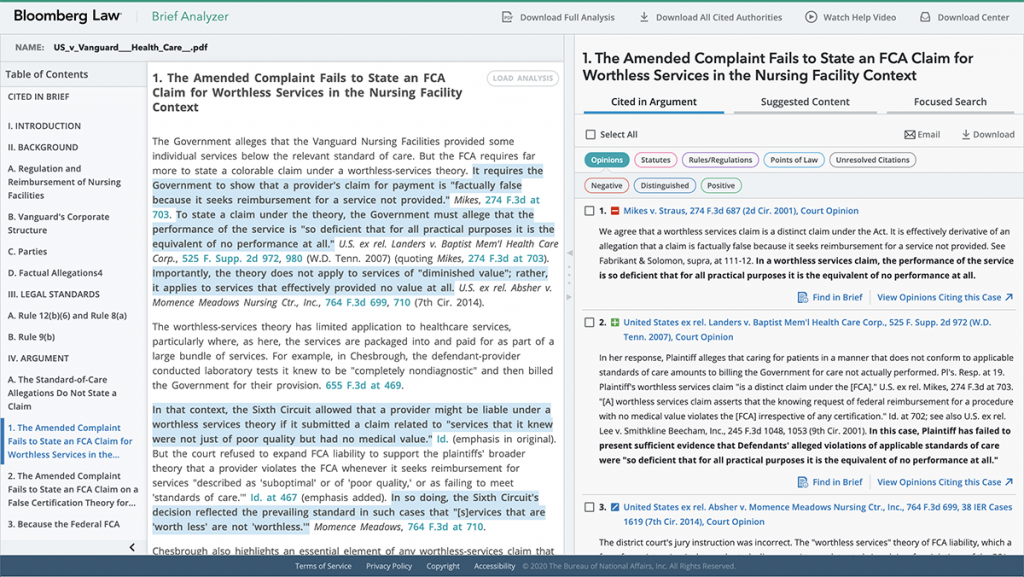Screen dimensions: 1024x577
Task: Toggle the Distinguished treatment filter
Action: 664,185
